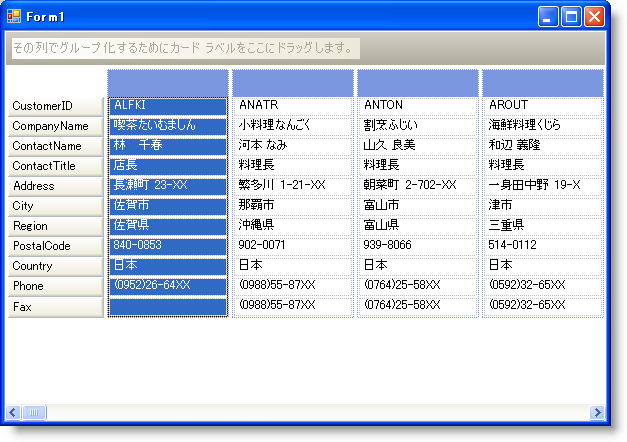
Task: Minimize the Form1 window
Action: (547, 17)
